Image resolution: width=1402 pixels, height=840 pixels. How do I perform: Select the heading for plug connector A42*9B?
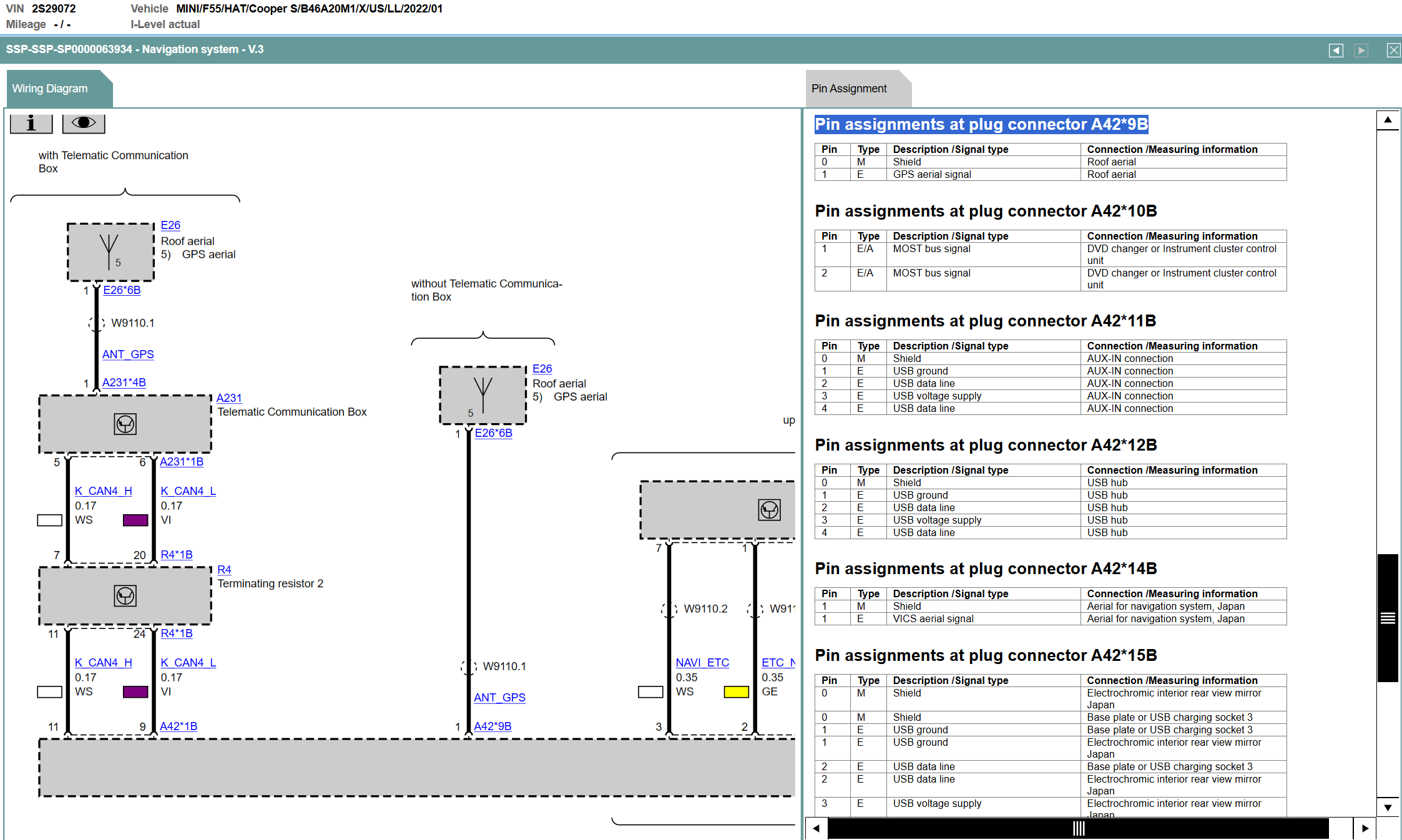(x=981, y=124)
